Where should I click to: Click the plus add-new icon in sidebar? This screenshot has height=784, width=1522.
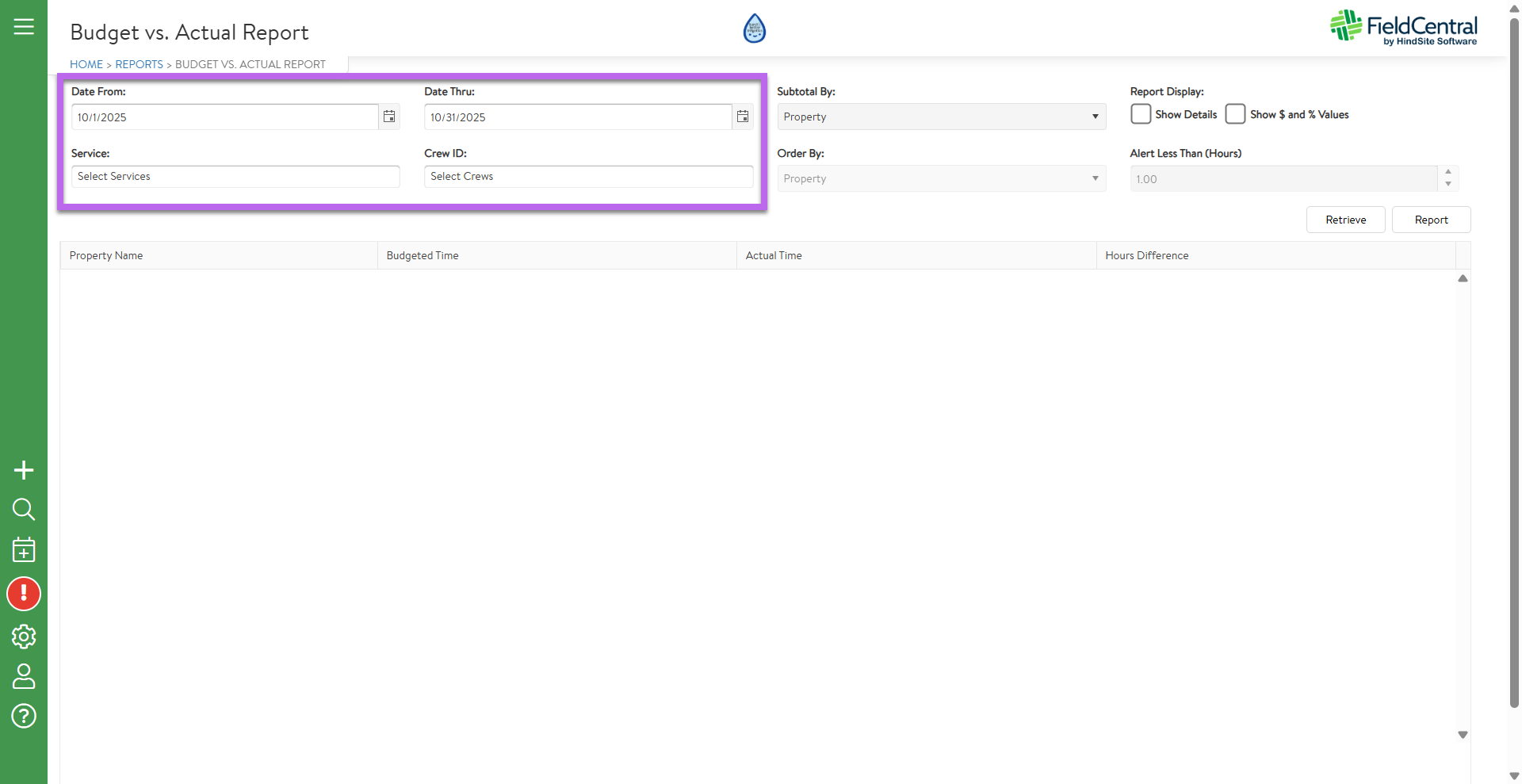click(24, 470)
